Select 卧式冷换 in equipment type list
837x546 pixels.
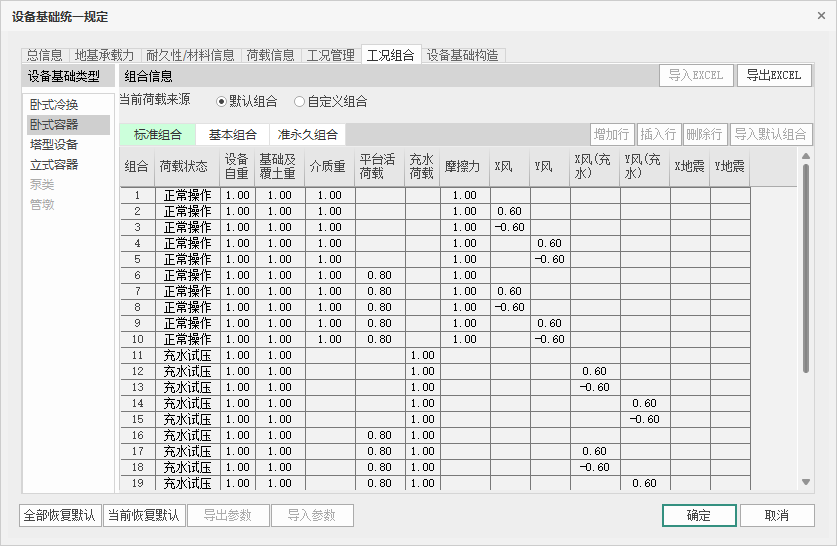54,105
